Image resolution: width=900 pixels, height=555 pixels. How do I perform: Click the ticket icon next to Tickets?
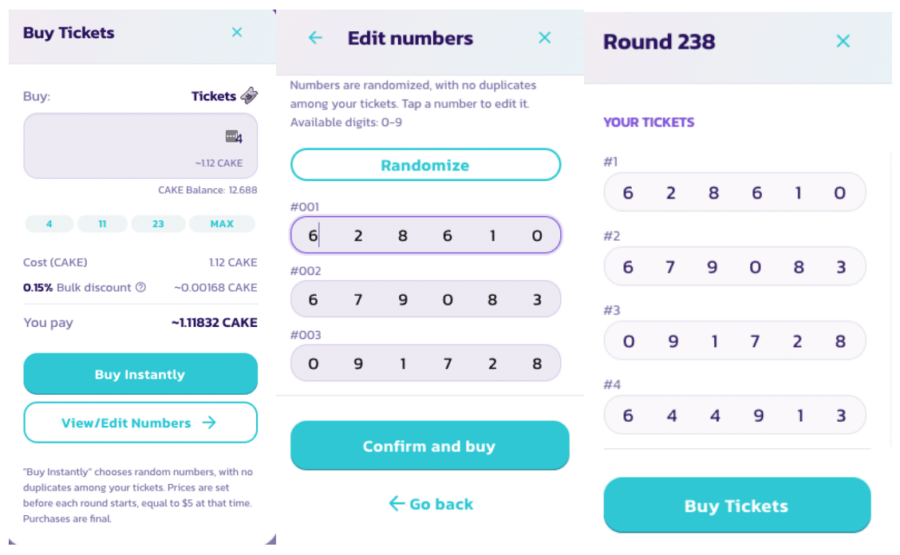pyautogui.click(x=249, y=96)
